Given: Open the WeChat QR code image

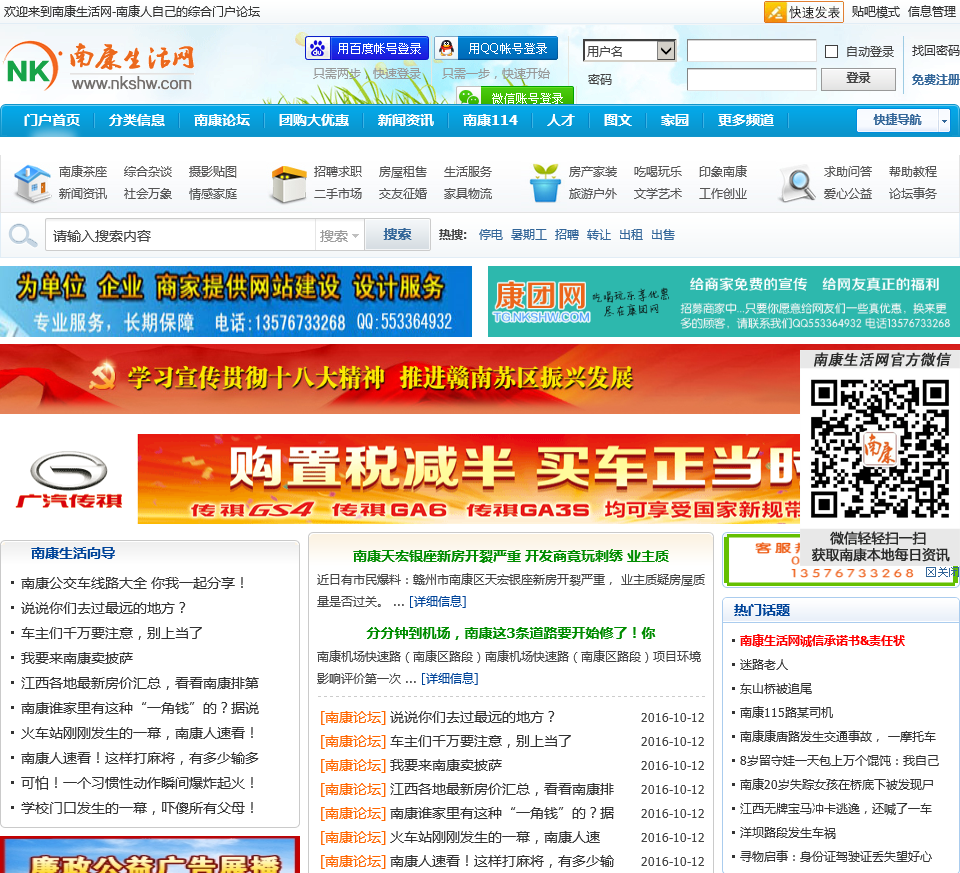Looking at the screenshot, I should [880, 449].
